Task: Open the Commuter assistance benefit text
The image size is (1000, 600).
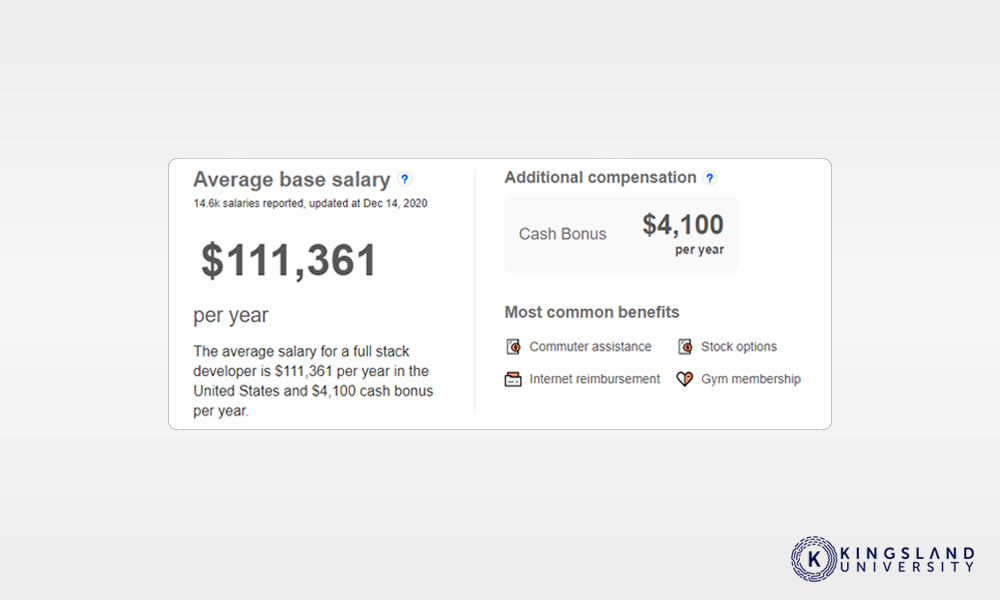Action: coord(591,346)
